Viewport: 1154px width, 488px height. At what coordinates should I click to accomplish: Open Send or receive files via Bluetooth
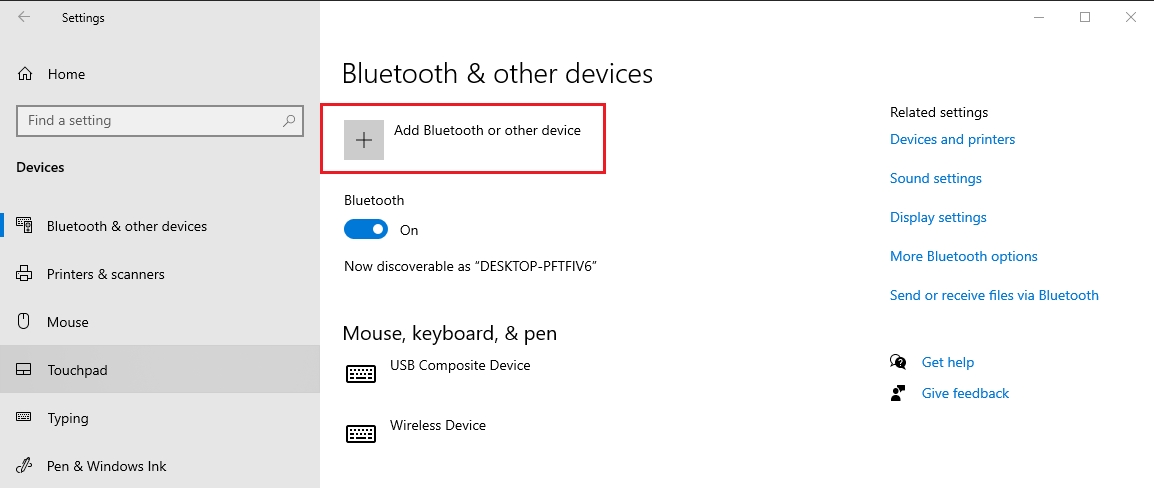[x=994, y=295]
